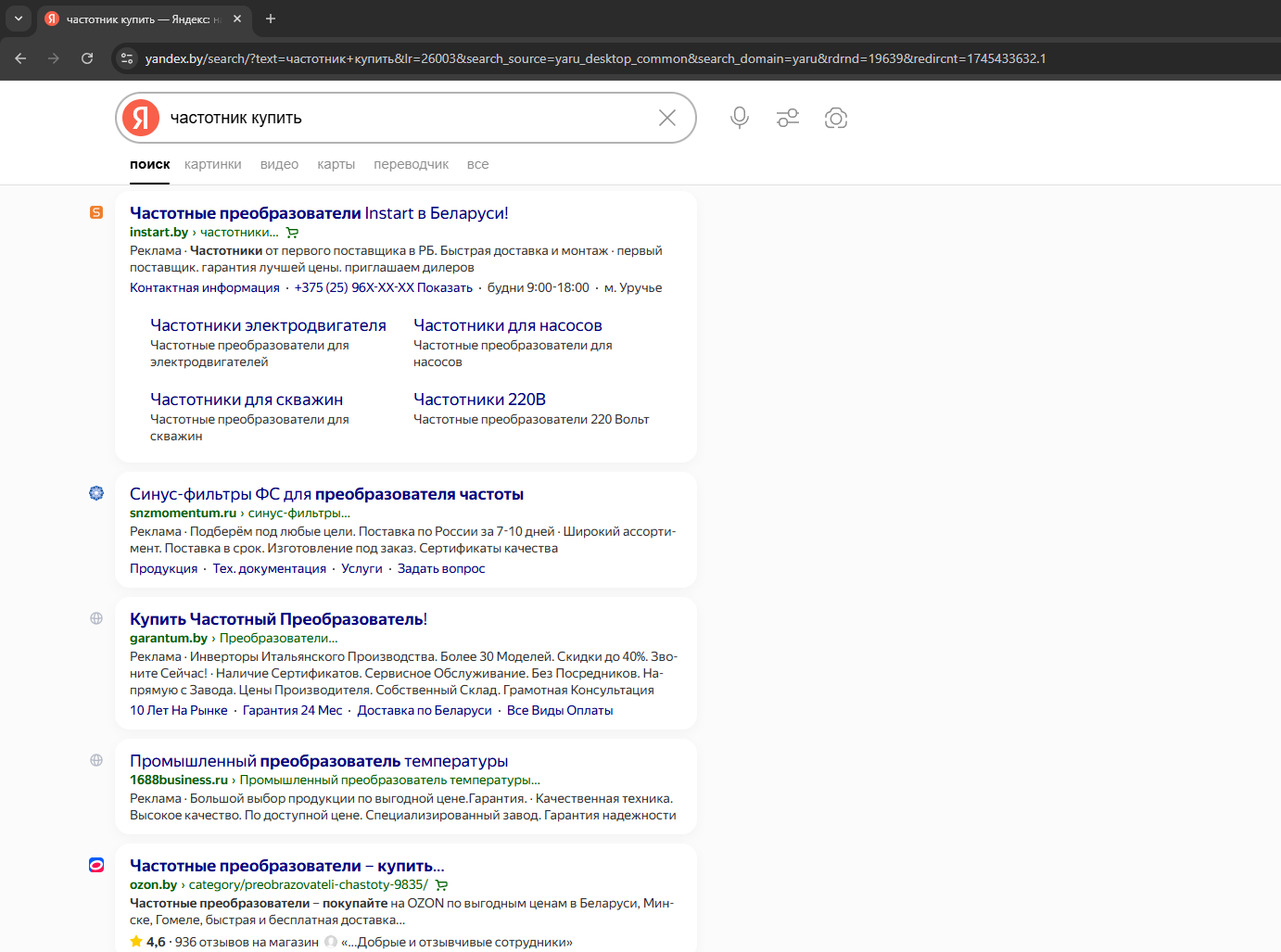Image resolution: width=1281 pixels, height=952 pixels.
Task: Open Частотные преобразователи – купить Ozon result
Action: tap(287, 865)
